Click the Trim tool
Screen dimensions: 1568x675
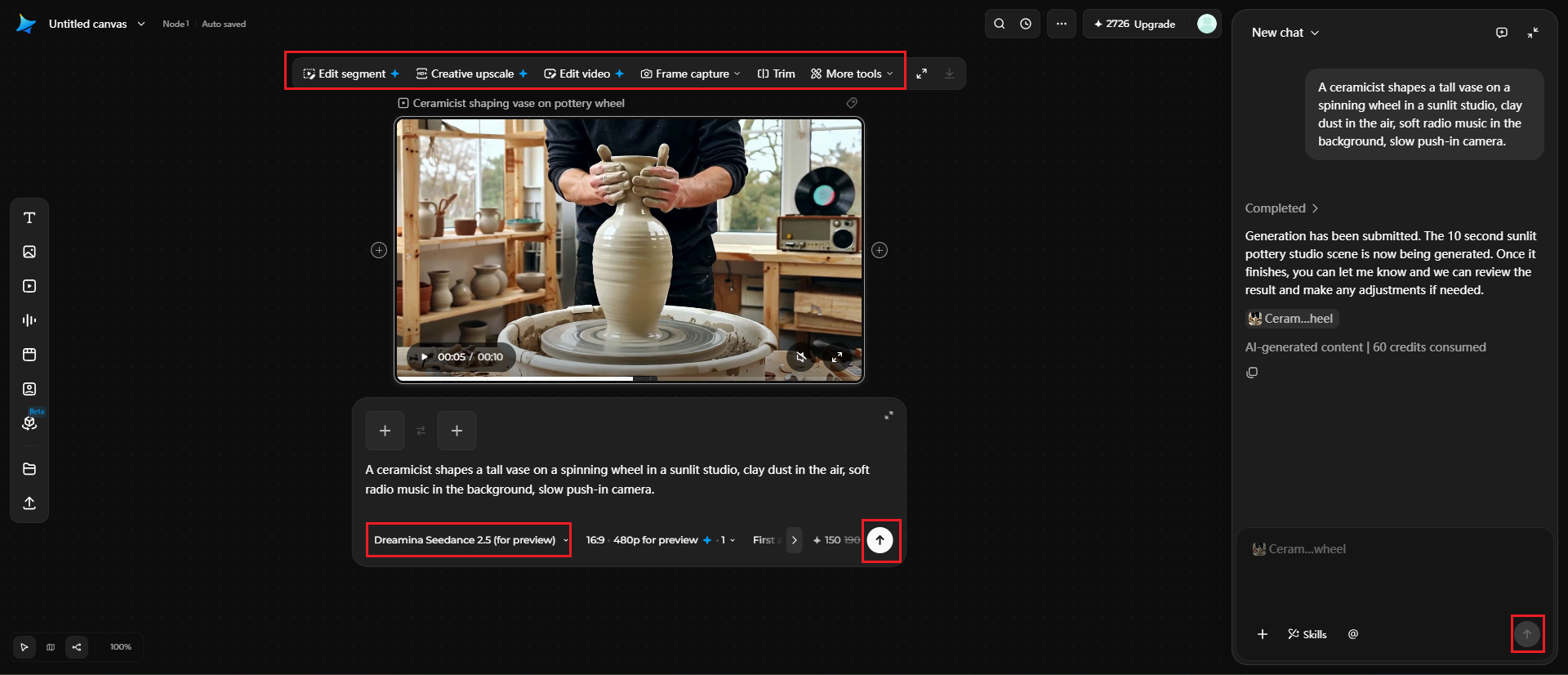pyautogui.click(x=776, y=74)
